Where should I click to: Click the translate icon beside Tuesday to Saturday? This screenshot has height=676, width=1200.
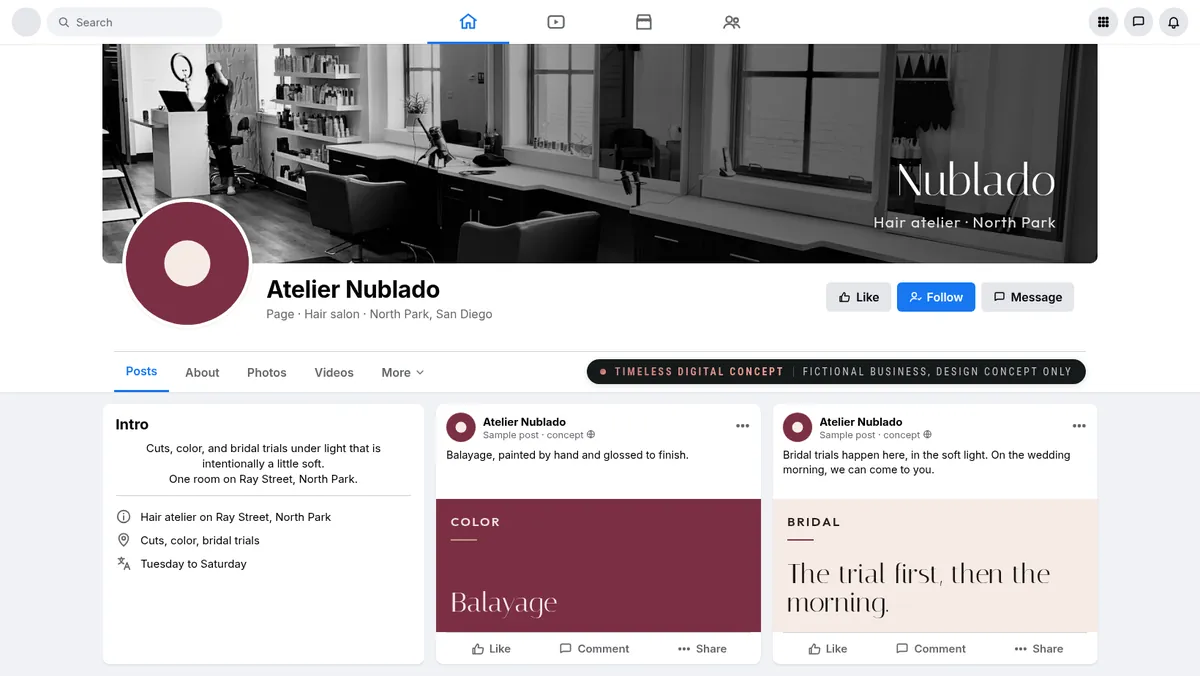pyautogui.click(x=124, y=564)
